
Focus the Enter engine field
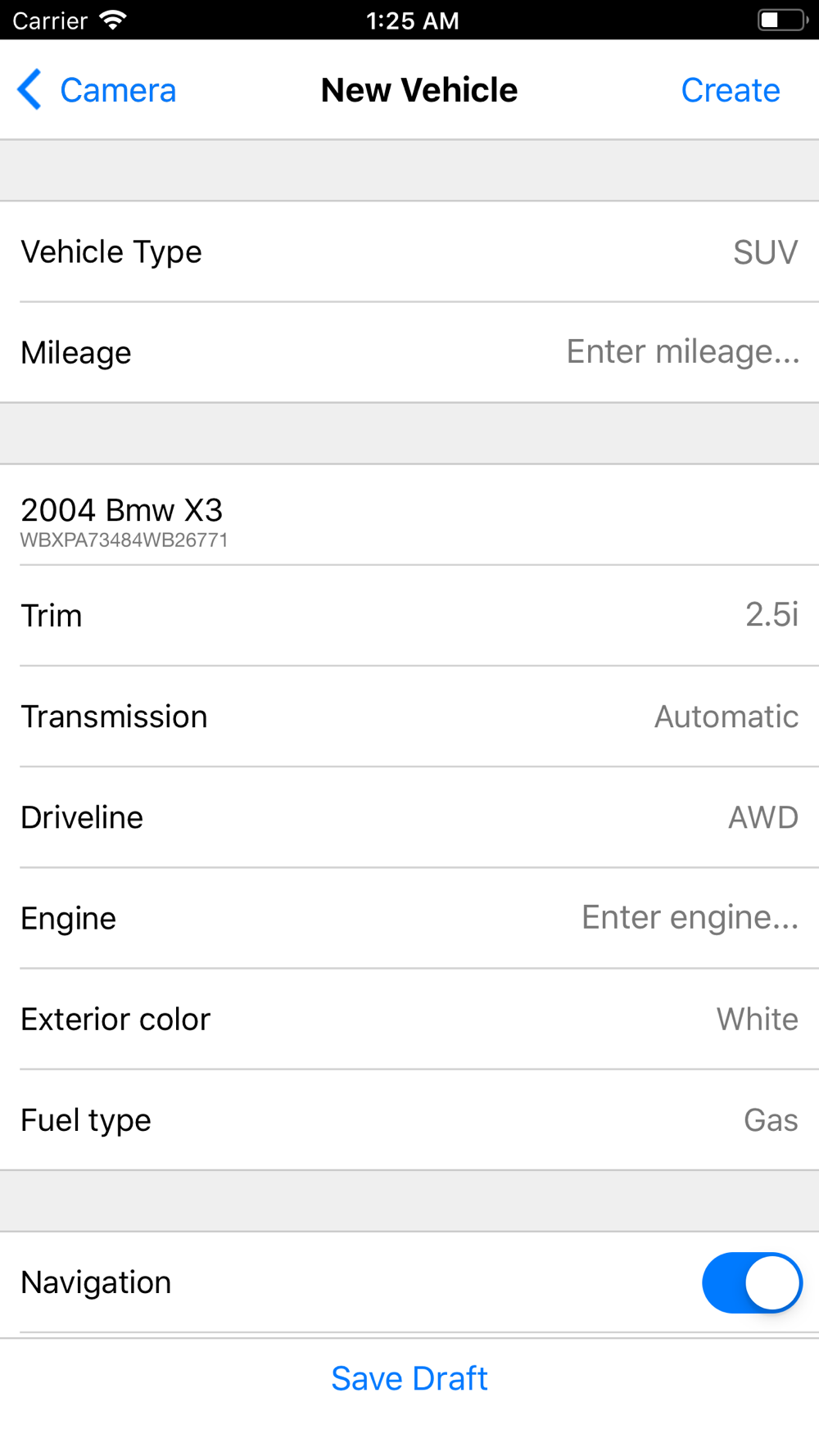[x=690, y=917]
